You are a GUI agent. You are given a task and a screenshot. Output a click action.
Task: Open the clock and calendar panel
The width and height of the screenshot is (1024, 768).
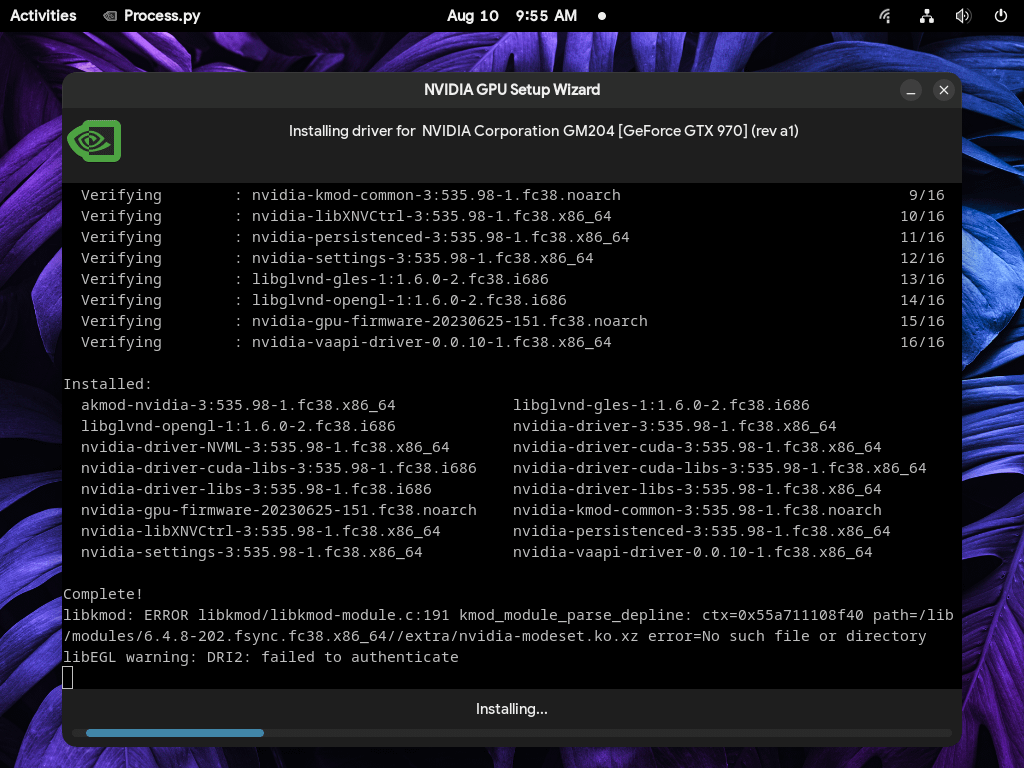coord(511,16)
